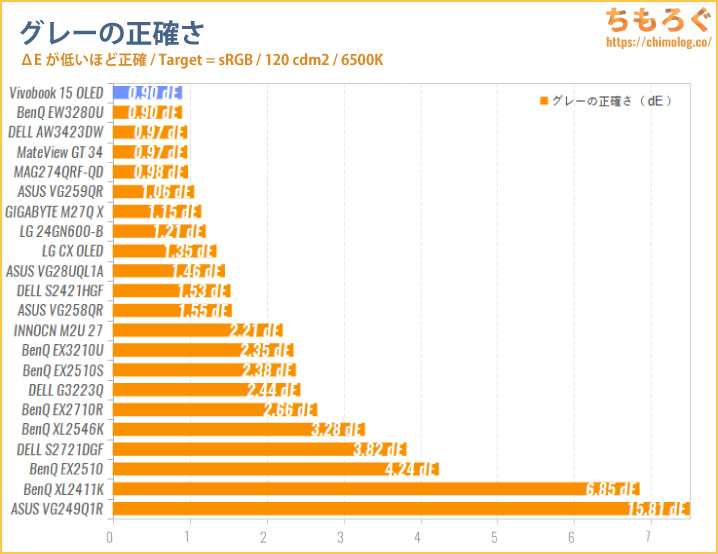Click the MAG274QRF-QD label
Viewport: 718px width, 554px height.
59,172
